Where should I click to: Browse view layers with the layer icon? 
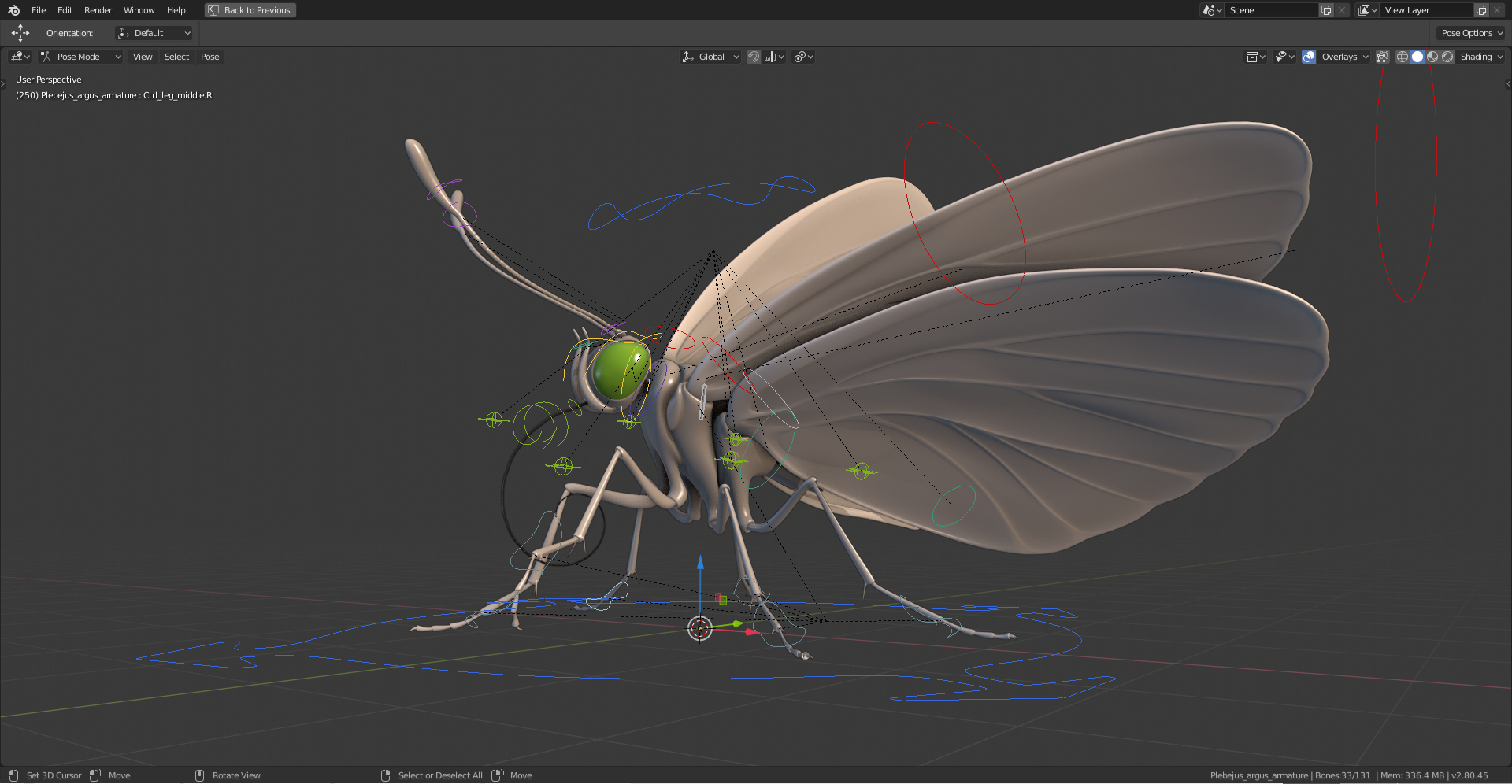coord(1367,10)
